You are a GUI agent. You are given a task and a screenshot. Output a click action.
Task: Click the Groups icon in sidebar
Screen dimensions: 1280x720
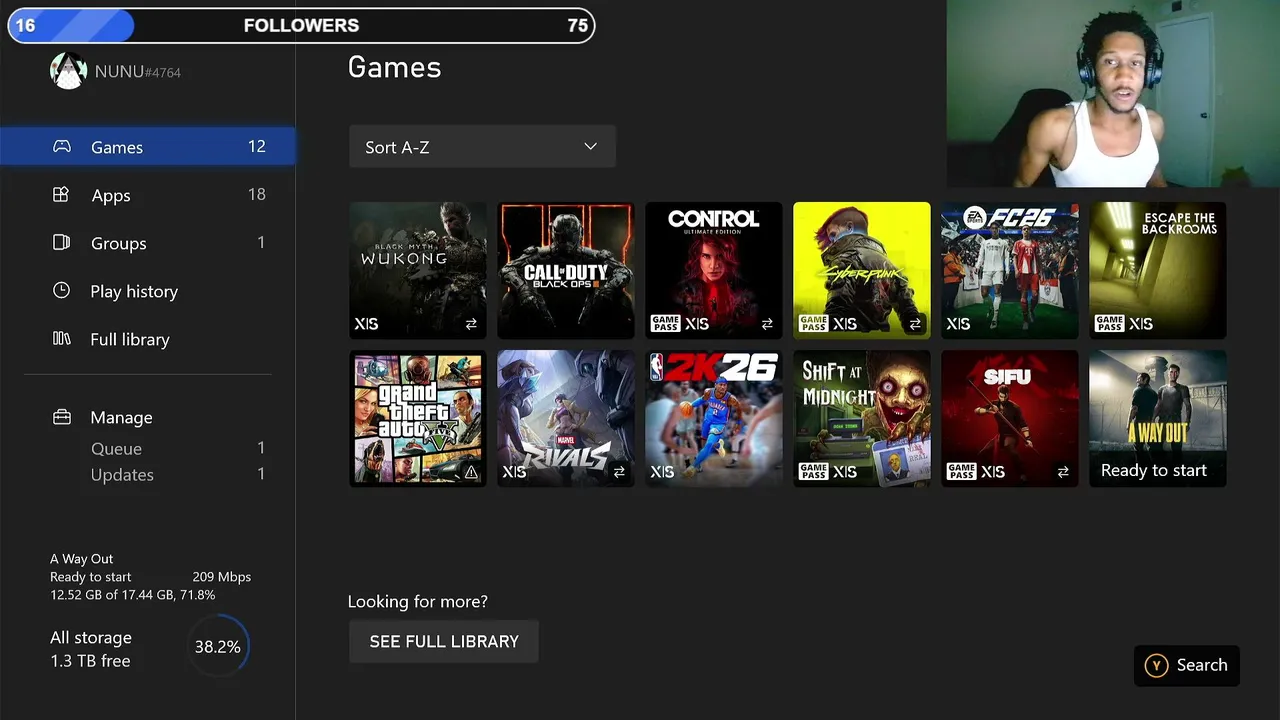click(61, 243)
